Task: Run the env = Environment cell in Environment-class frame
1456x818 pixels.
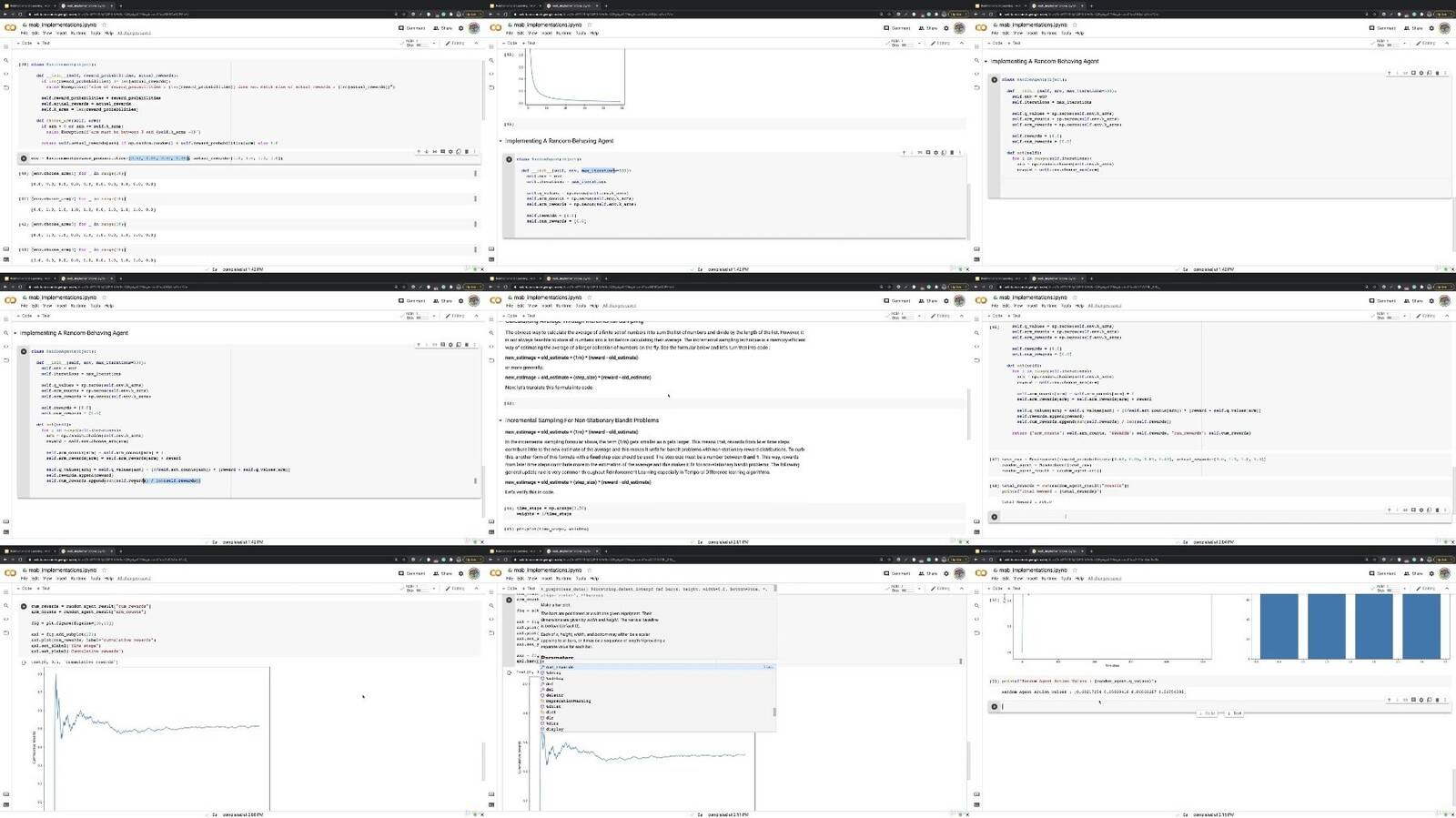Action: click(x=24, y=157)
